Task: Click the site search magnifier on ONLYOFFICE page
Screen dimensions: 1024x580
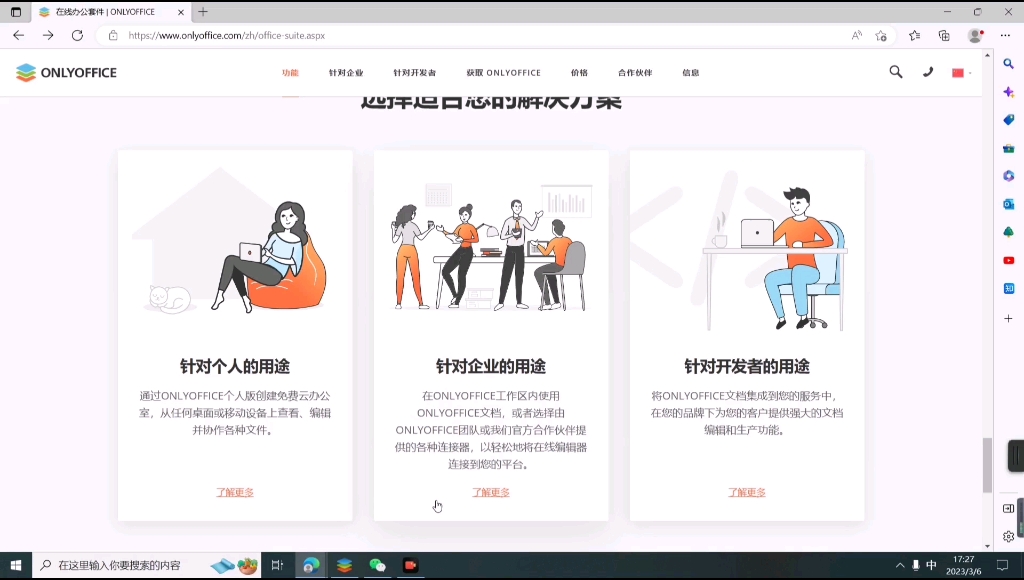Action: (896, 72)
